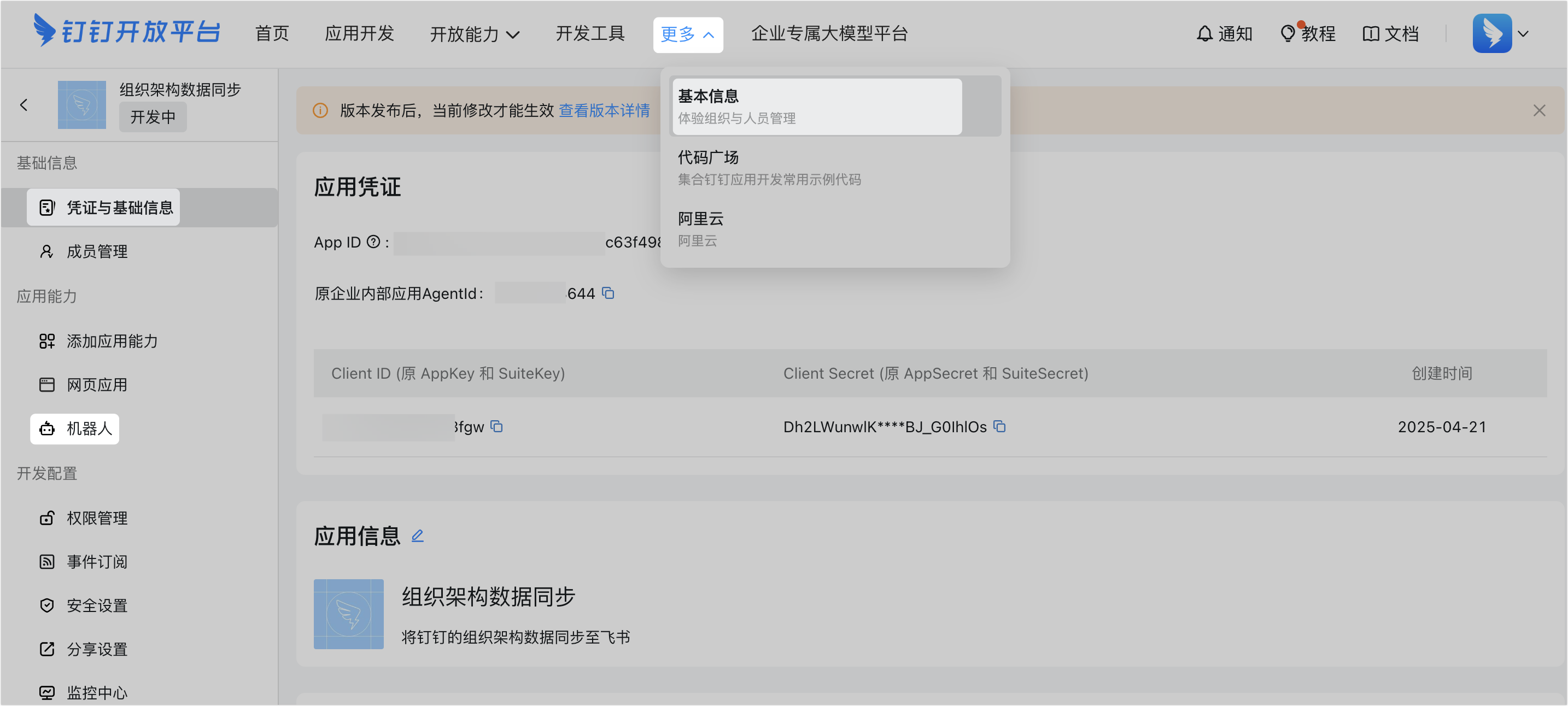The image size is (1568, 706).
Task: Click the 开发中 status tag
Action: point(153,117)
